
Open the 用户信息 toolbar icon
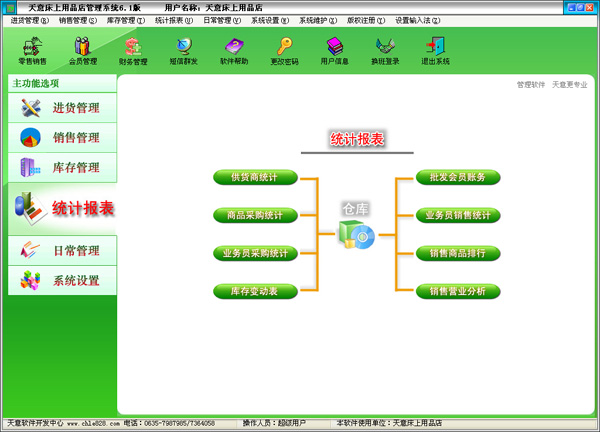coord(334,50)
